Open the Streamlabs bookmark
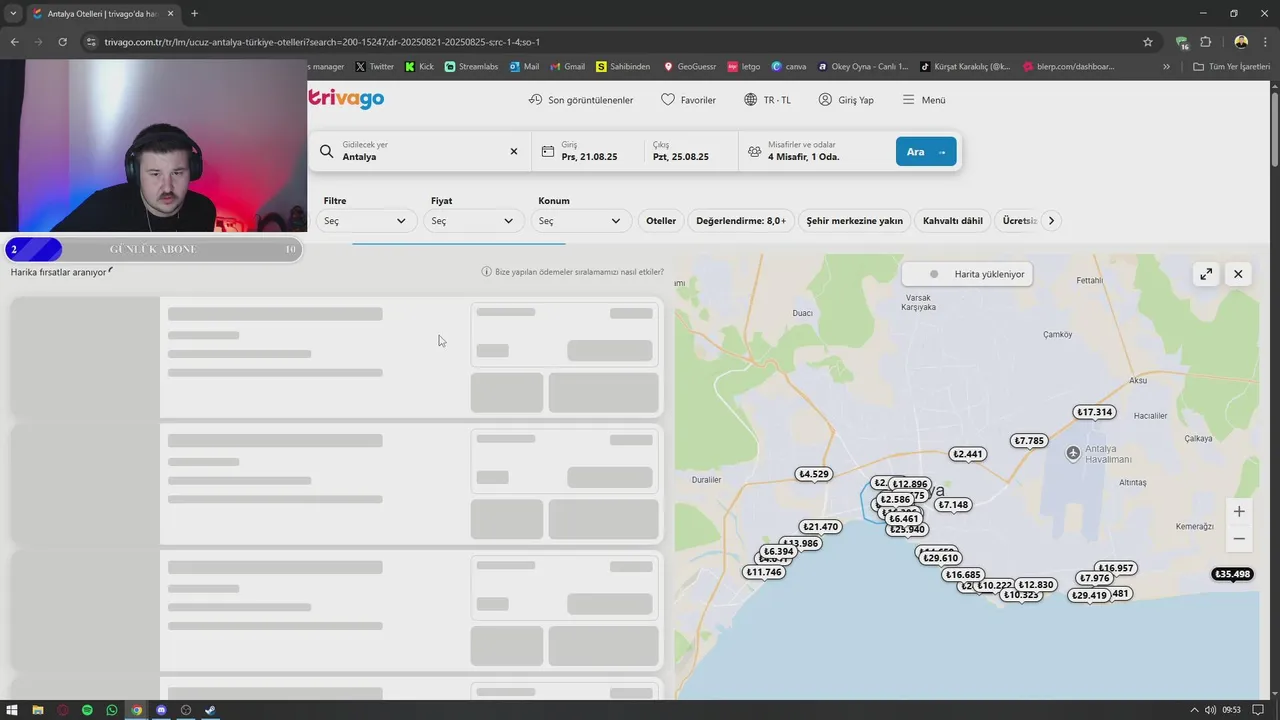 472,67
